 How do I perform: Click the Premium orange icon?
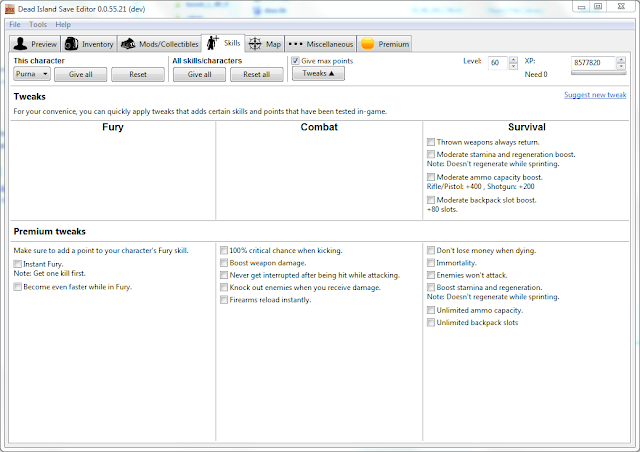[x=367, y=44]
